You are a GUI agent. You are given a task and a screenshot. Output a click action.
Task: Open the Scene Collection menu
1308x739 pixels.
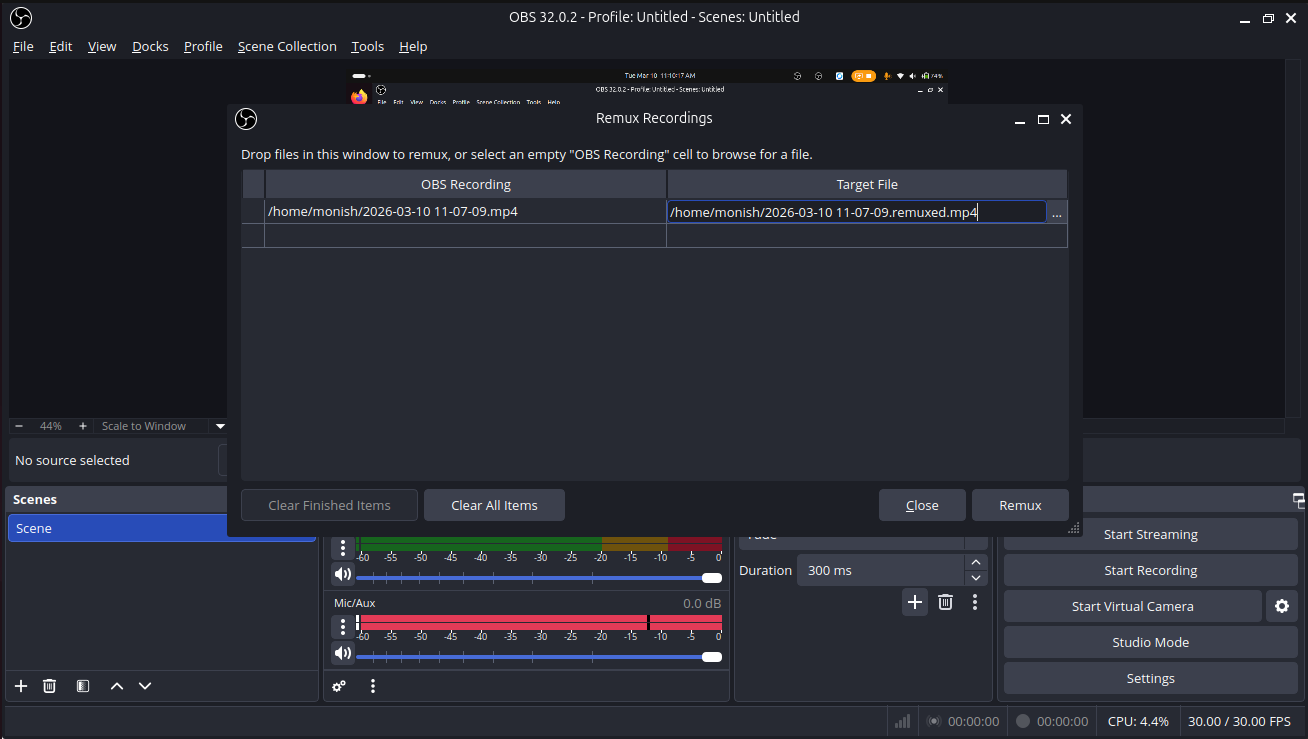[x=287, y=46]
